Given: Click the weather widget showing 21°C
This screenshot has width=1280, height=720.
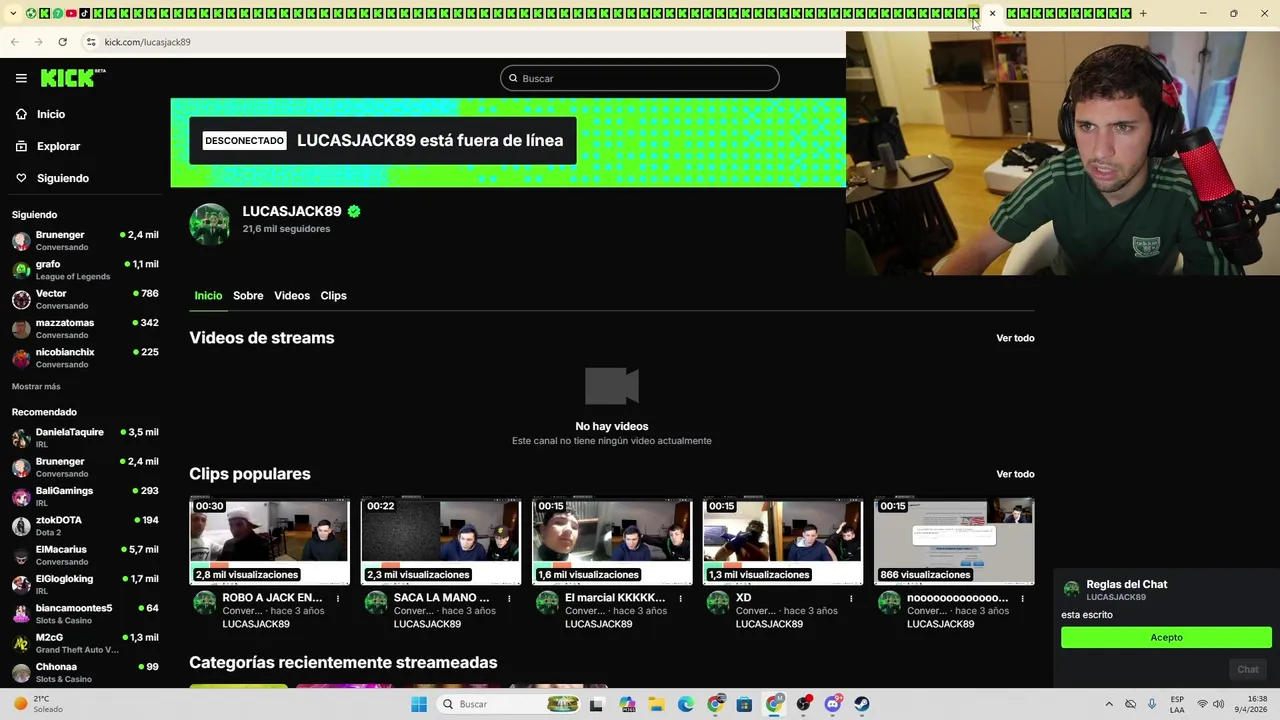Looking at the screenshot, I should point(40,704).
